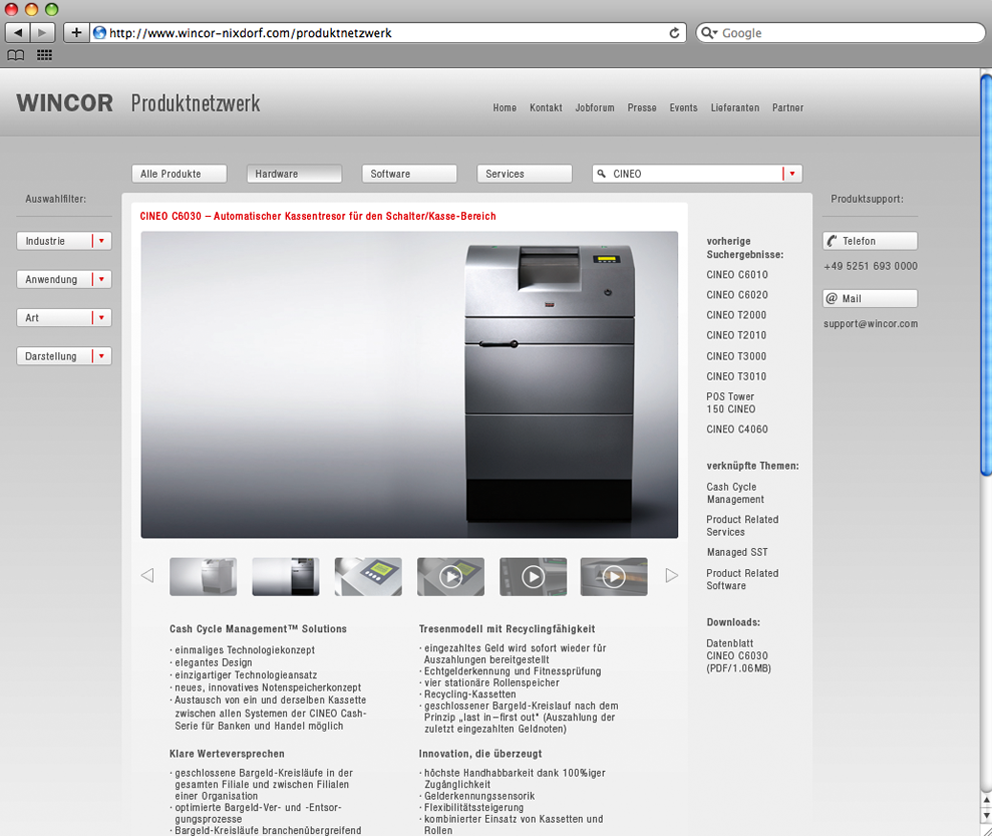Open the CINEO T3000 search result
The width and height of the screenshot is (992, 836).
[x=736, y=356]
